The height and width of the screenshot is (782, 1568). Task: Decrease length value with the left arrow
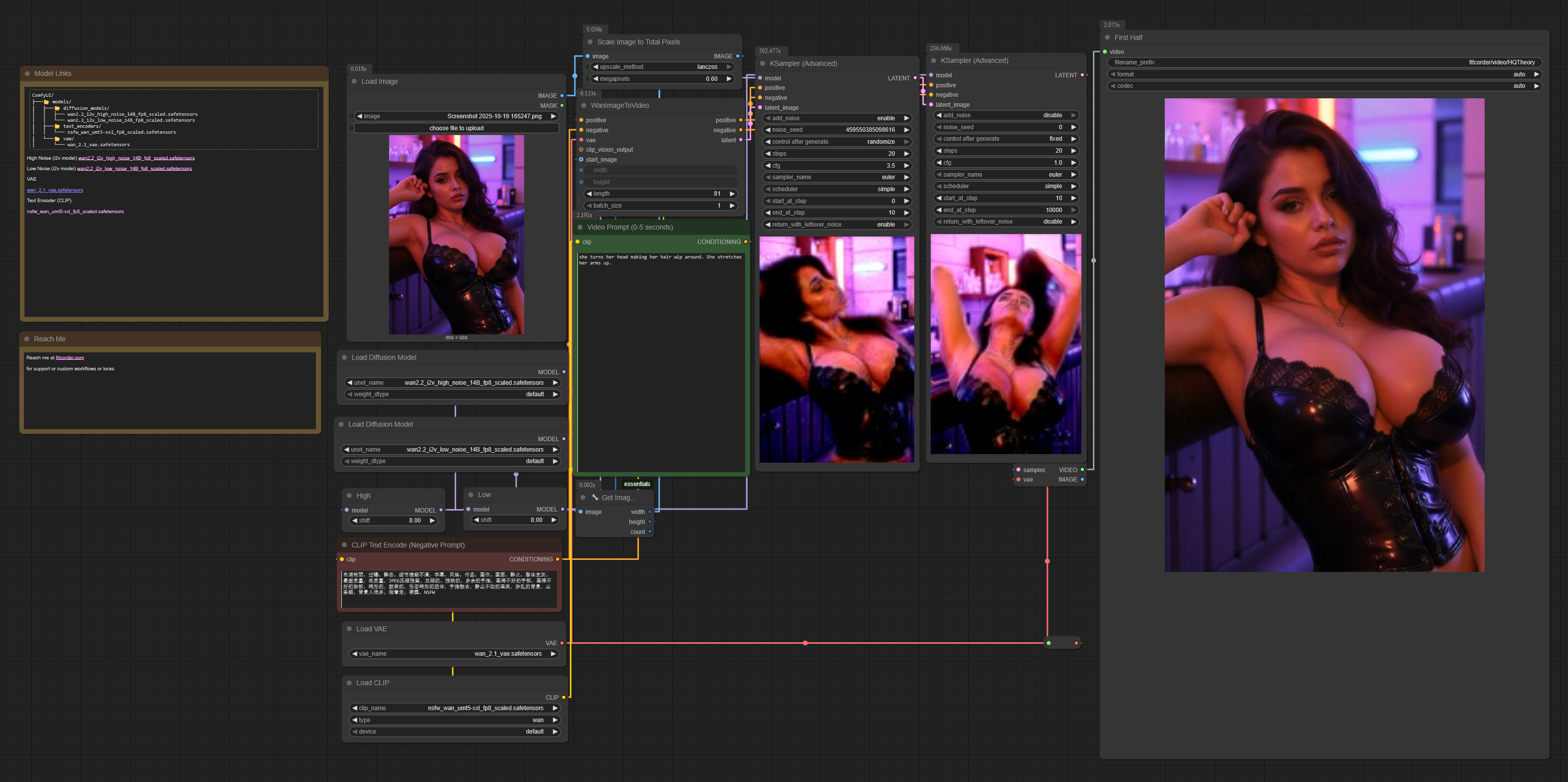tap(589, 194)
